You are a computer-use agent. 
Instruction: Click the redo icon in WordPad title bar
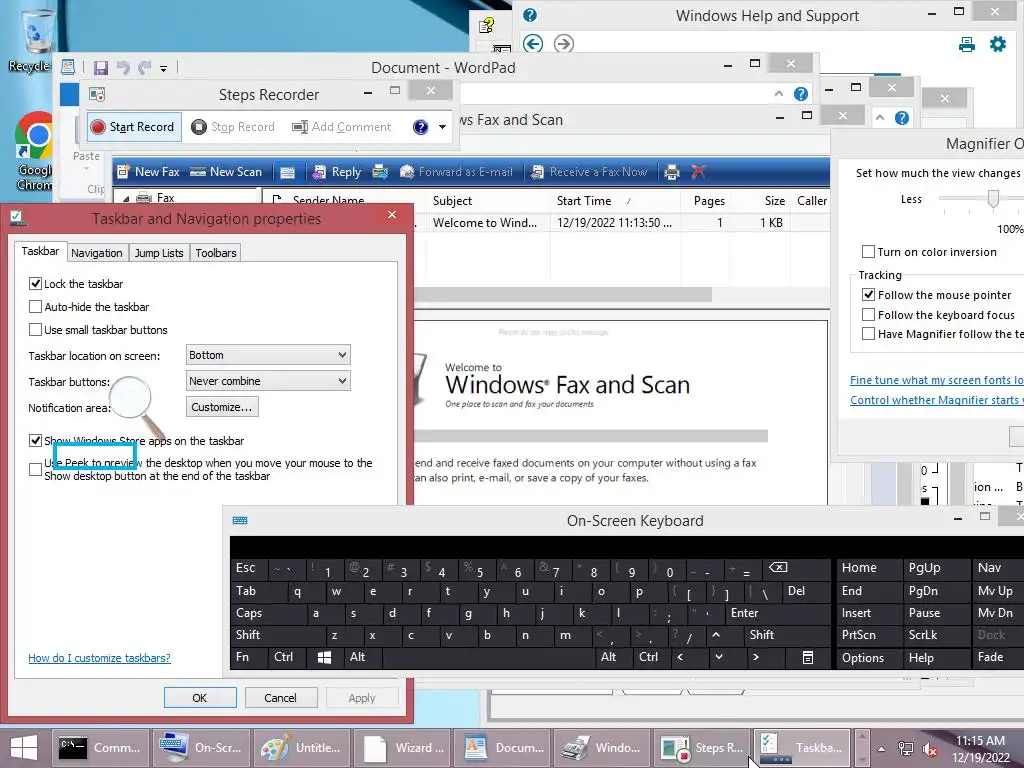coord(144,68)
